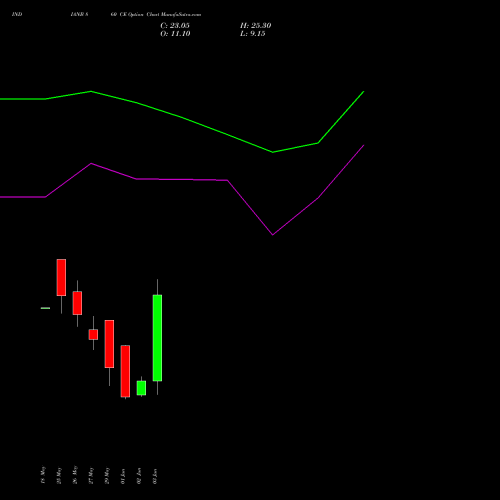This screenshot has height=500, width=500.
Task: Select the flat green doji candle
Action: coord(45,308)
